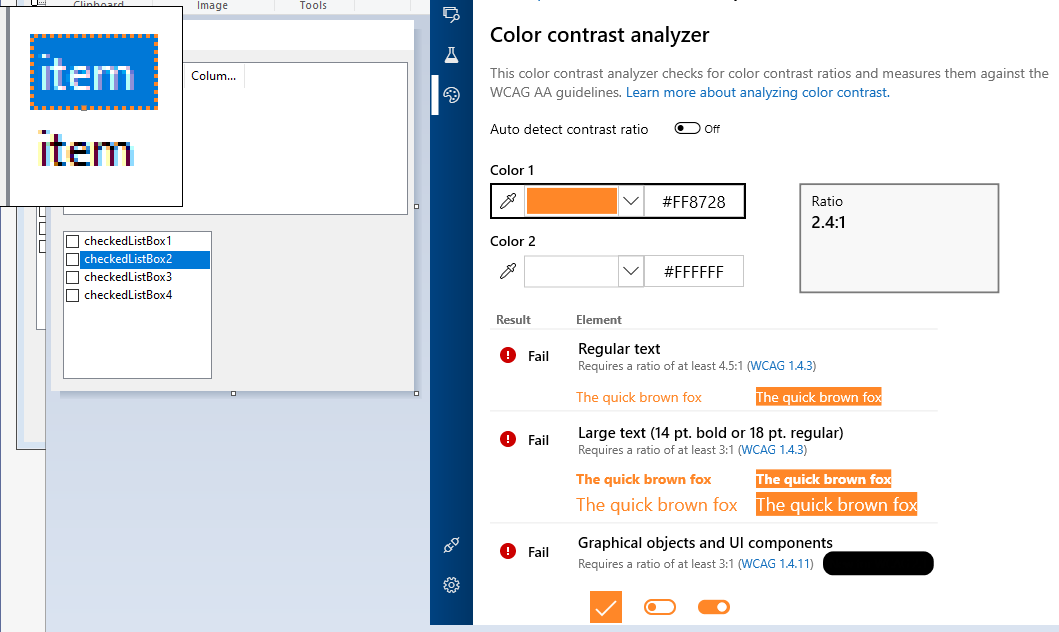Image resolution: width=1059 pixels, height=632 pixels.
Task: Click the sample toggle in off state
Action: click(660, 607)
